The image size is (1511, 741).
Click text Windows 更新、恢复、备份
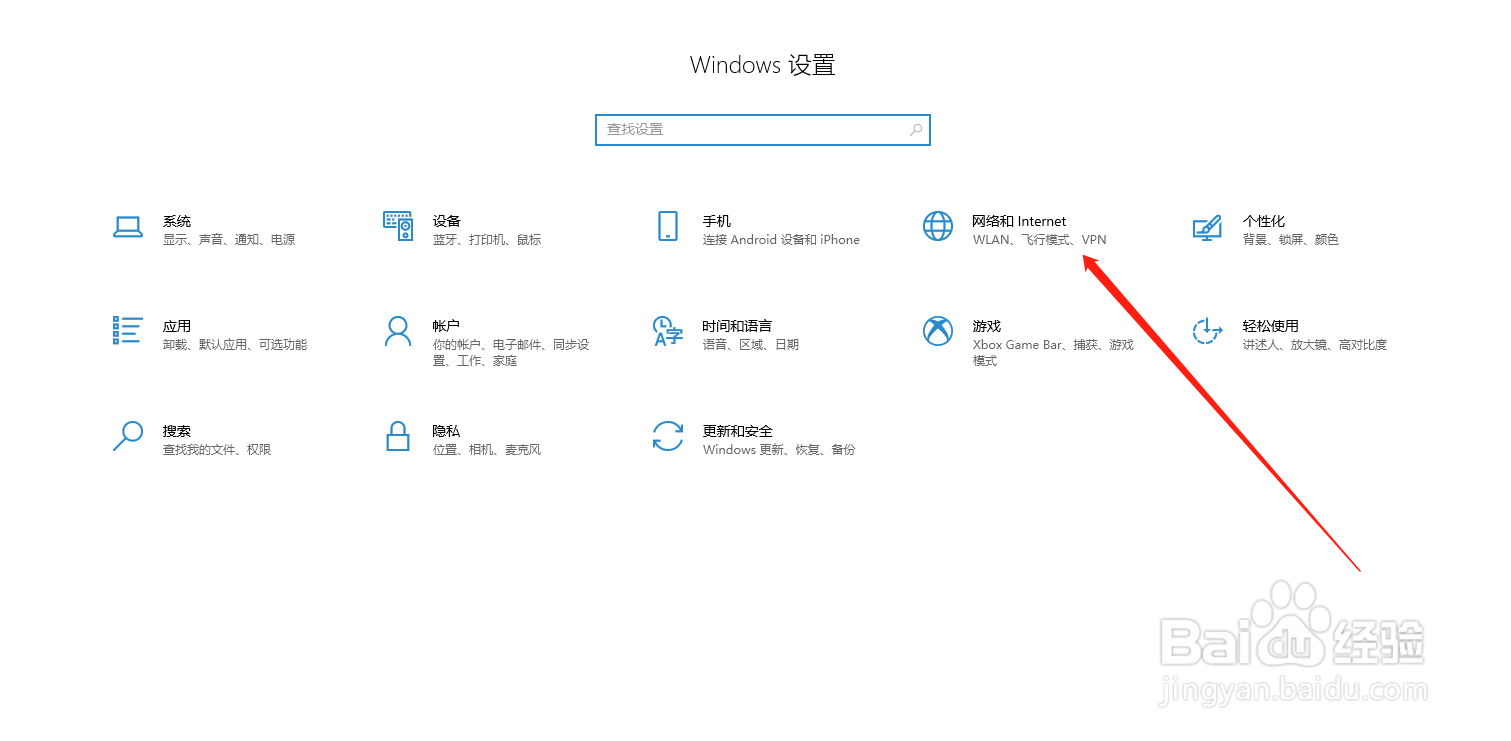point(779,450)
